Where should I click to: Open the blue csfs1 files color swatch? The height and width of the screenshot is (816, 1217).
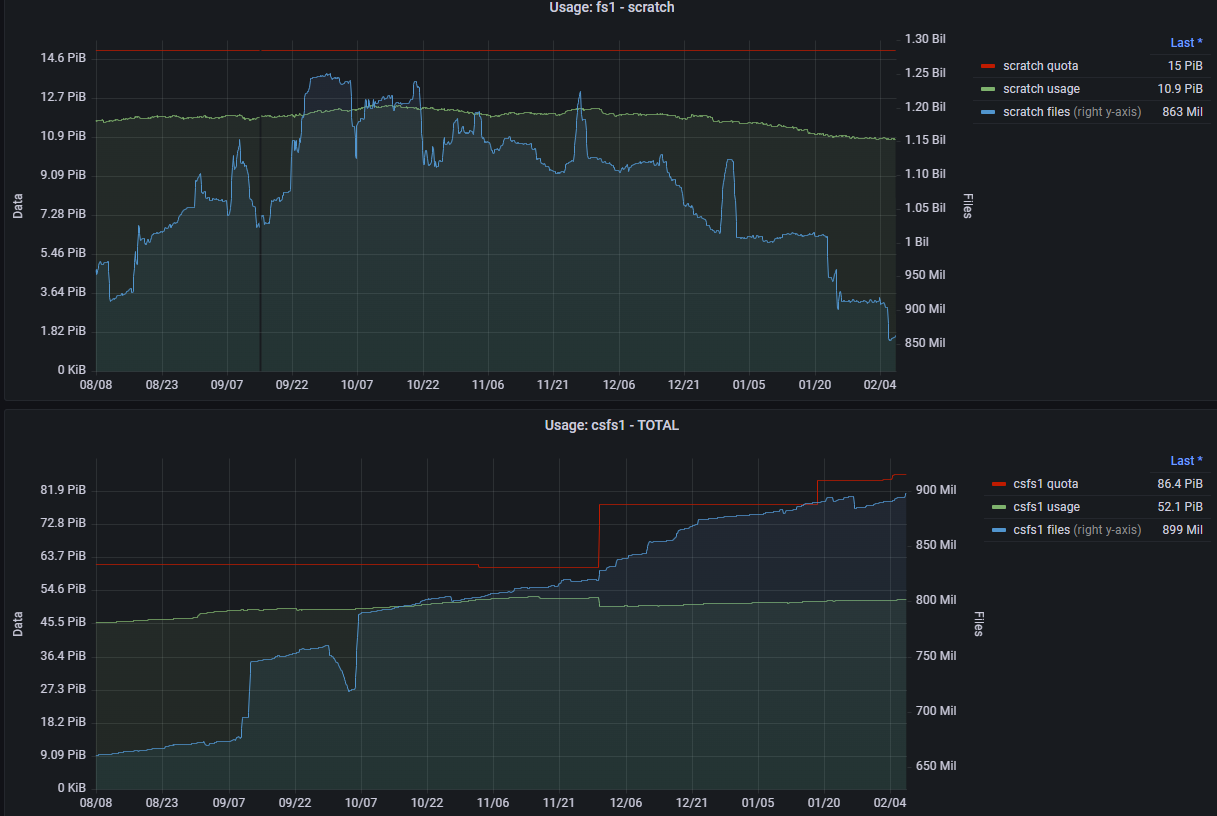coord(998,530)
